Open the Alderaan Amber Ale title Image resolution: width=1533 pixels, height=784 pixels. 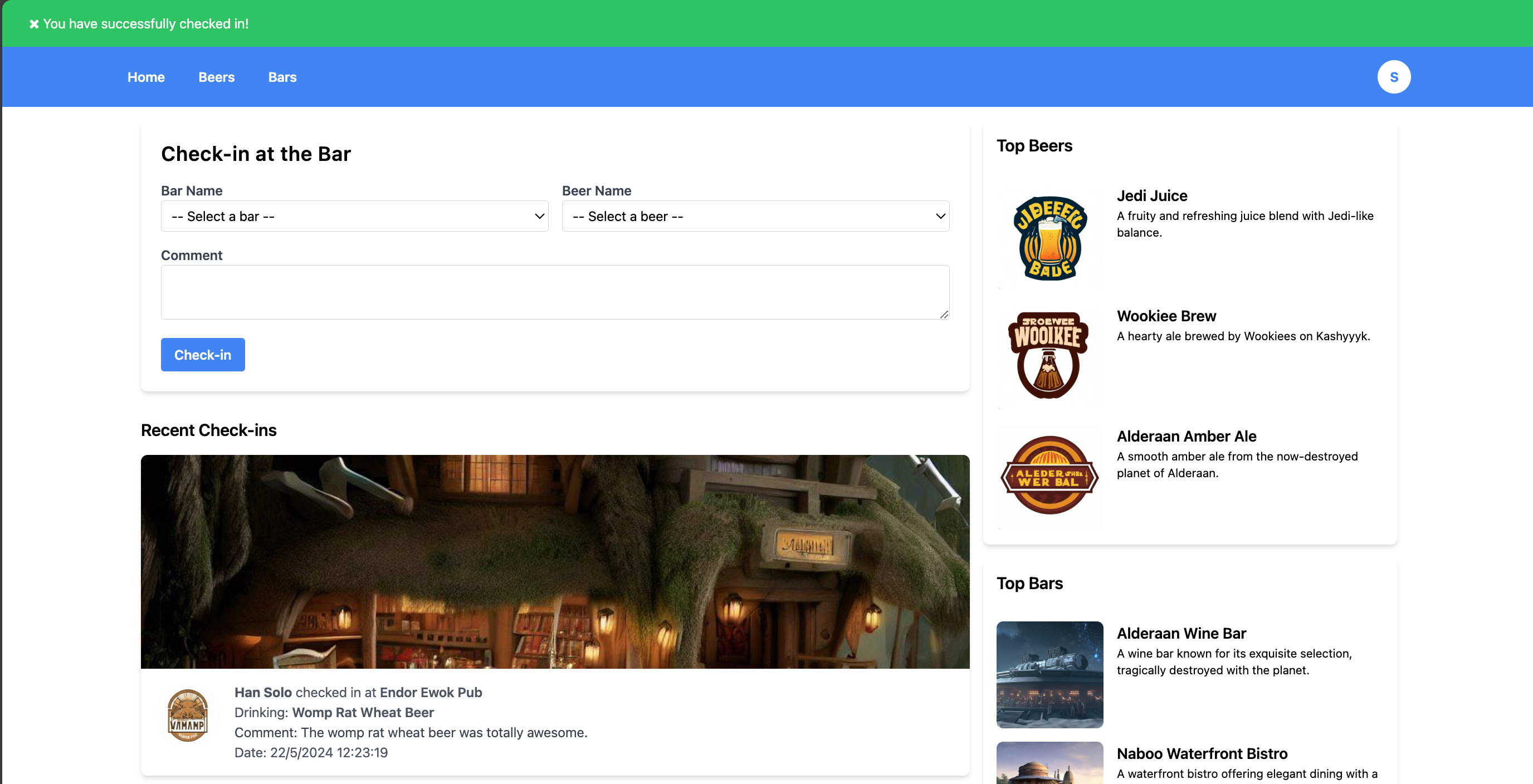click(1186, 436)
